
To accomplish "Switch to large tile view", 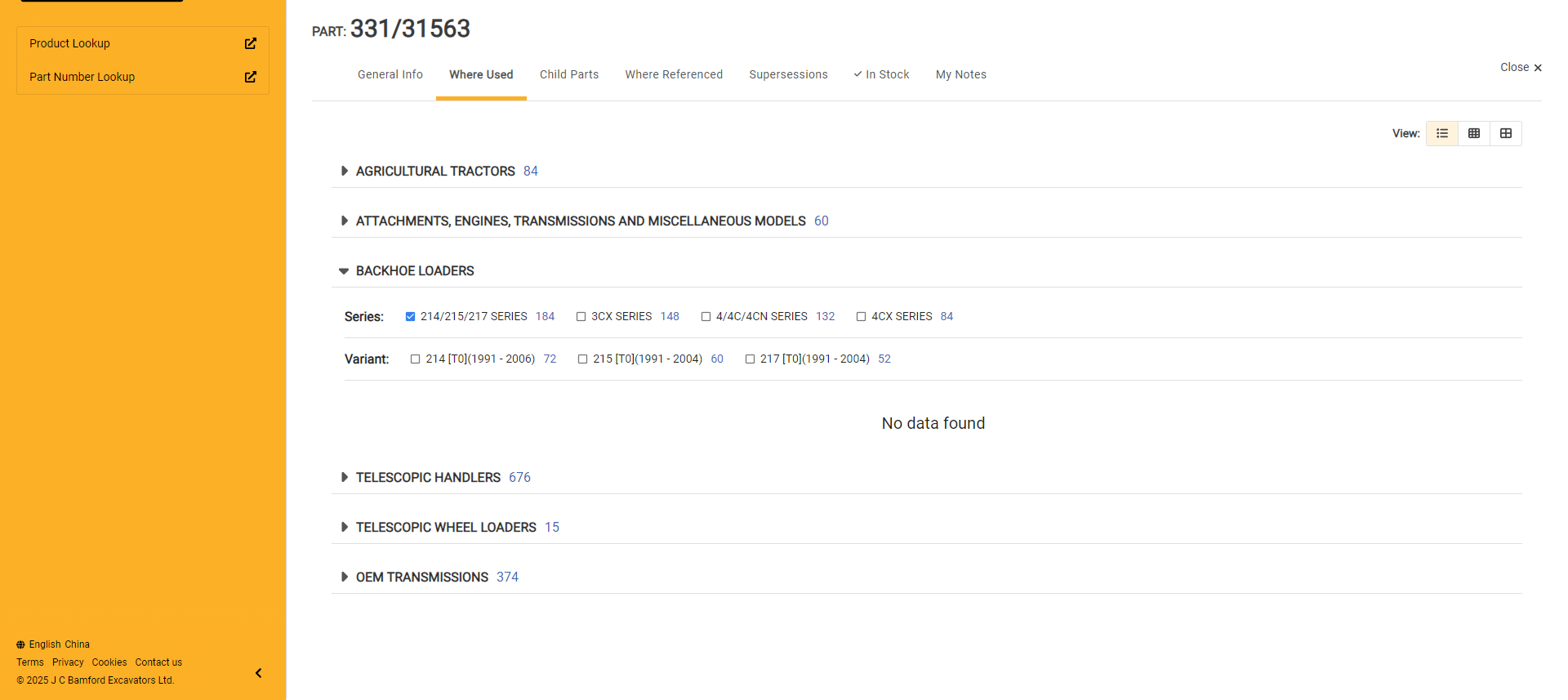I will 1506,133.
